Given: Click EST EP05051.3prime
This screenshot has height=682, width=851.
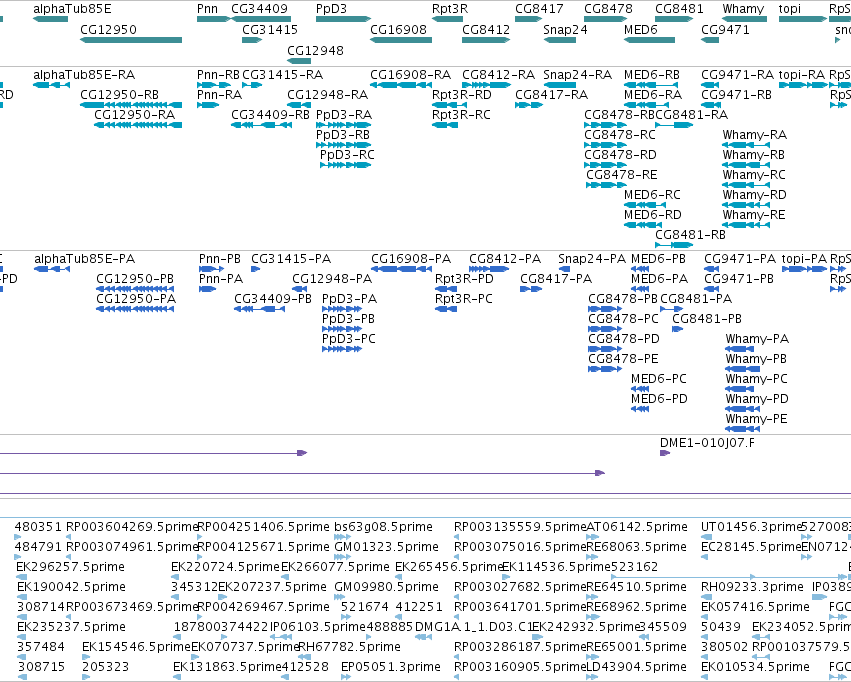Looking at the screenshot, I should (391, 667).
